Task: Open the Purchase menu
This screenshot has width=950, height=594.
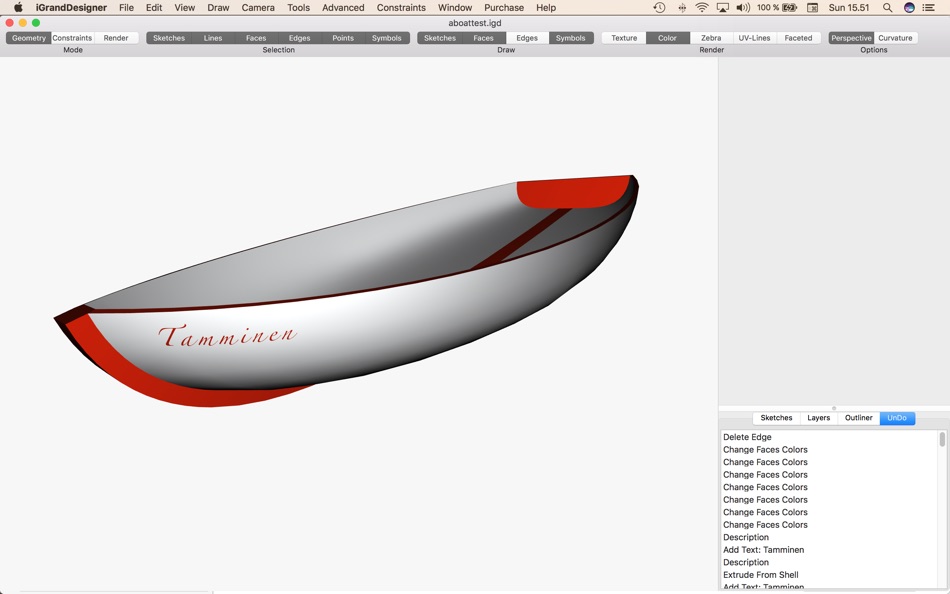Action: click(504, 7)
